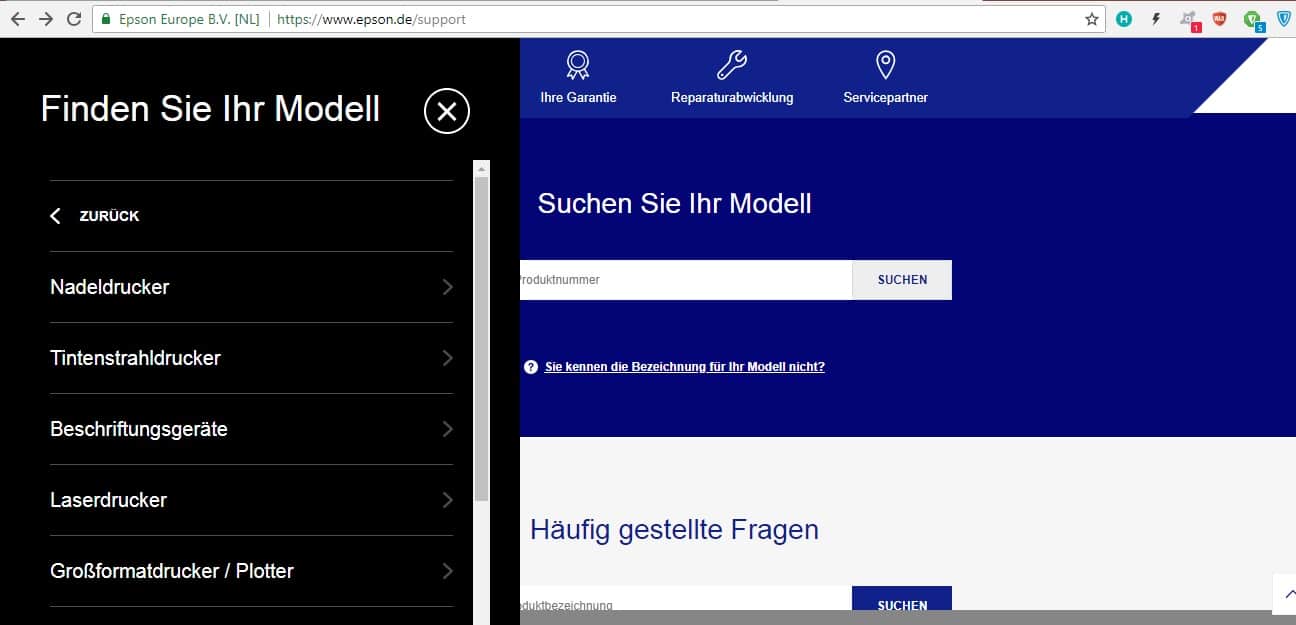This screenshot has height=625, width=1296.
Task: Open the blue shield extension icon
Action: point(1284,19)
